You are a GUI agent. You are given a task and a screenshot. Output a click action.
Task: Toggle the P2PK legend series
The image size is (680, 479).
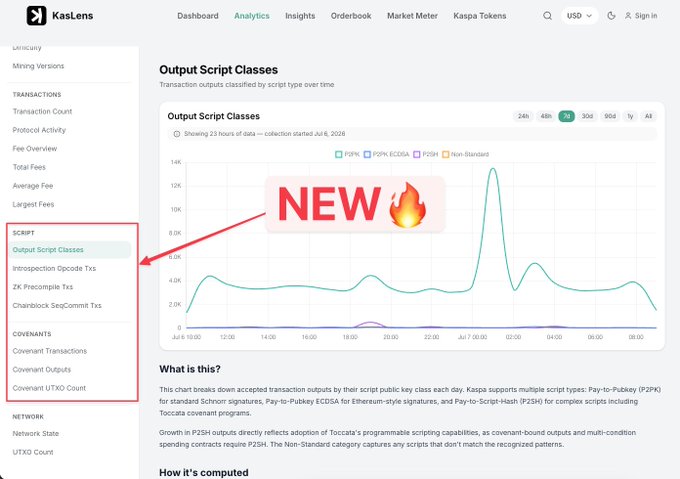[x=347, y=154]
